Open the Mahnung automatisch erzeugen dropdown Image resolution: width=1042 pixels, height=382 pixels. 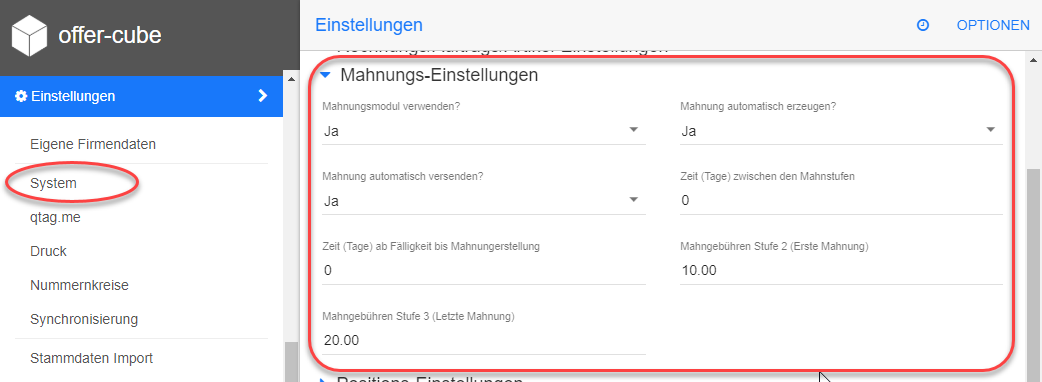pyautogui.click(x=841, y=131)
